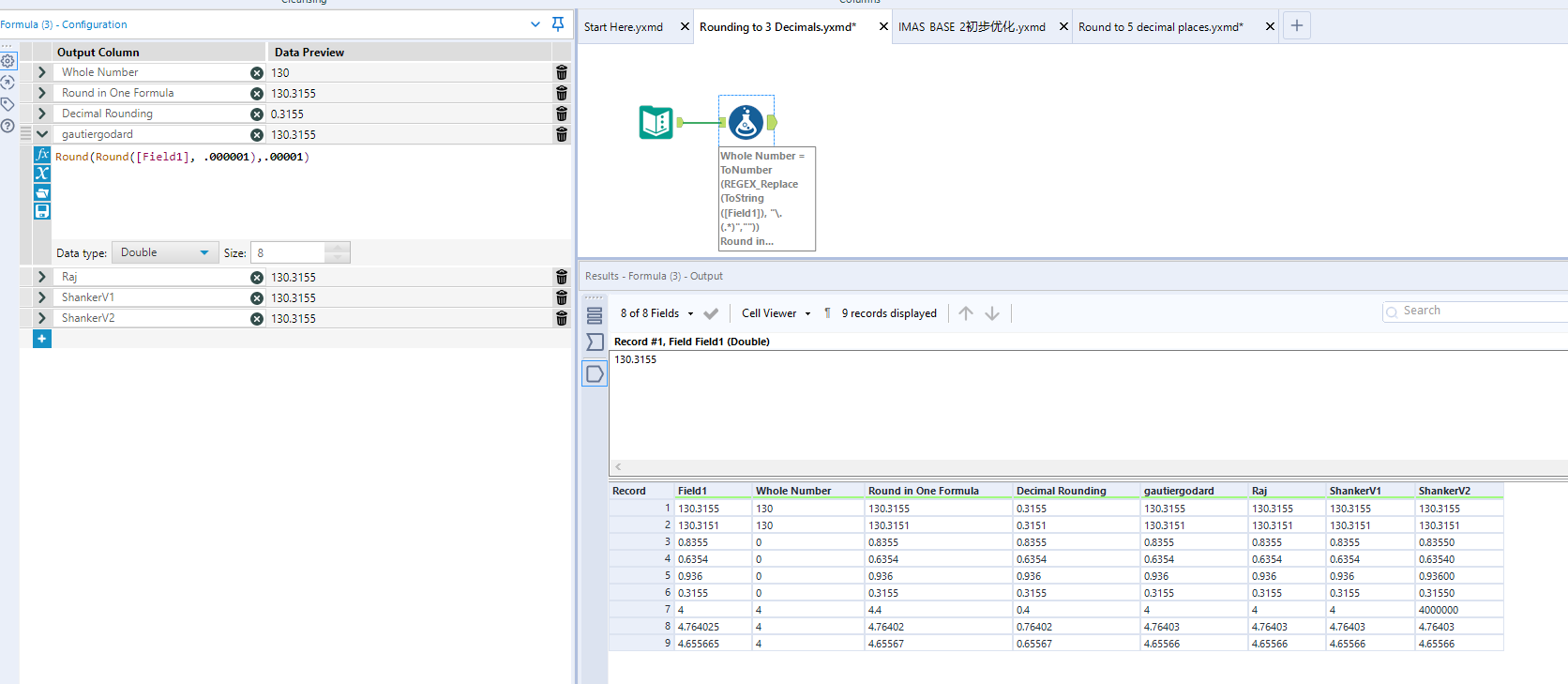Add a new output column with plus button
The width and height of the screenshot is (1568, 684).
pos(42,339)
